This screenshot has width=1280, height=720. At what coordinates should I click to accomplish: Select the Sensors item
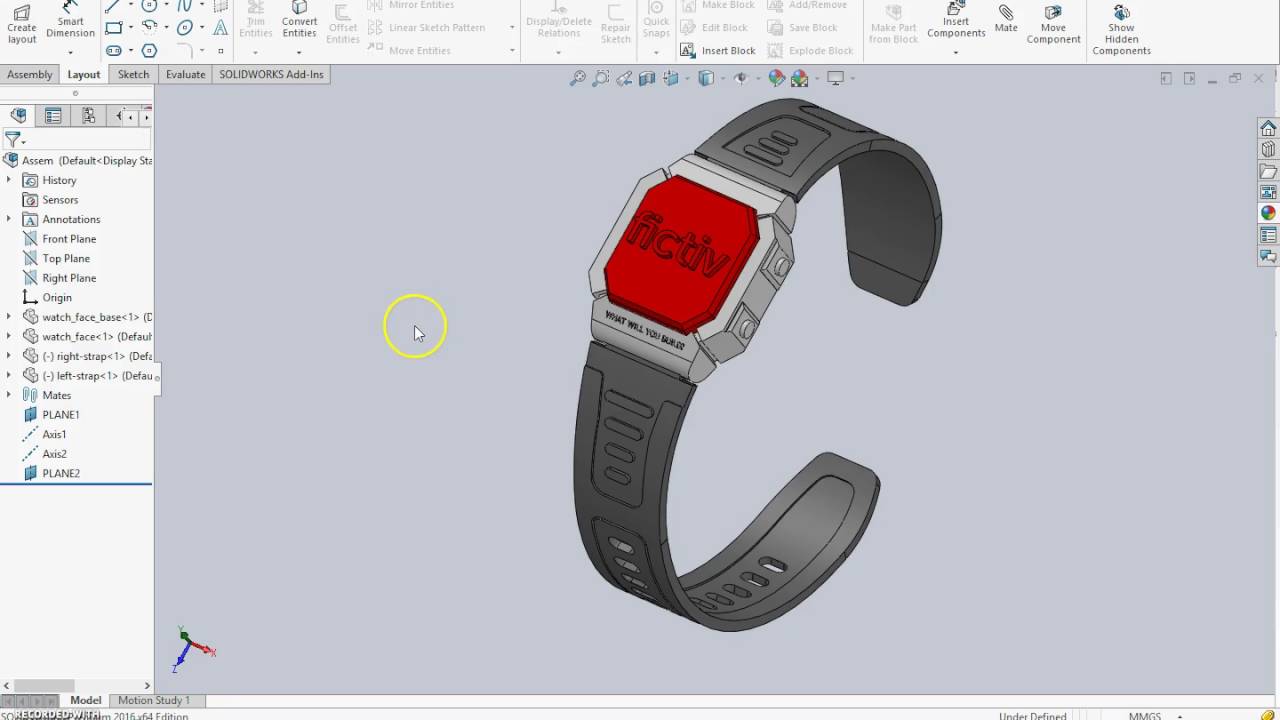point(60,200)
